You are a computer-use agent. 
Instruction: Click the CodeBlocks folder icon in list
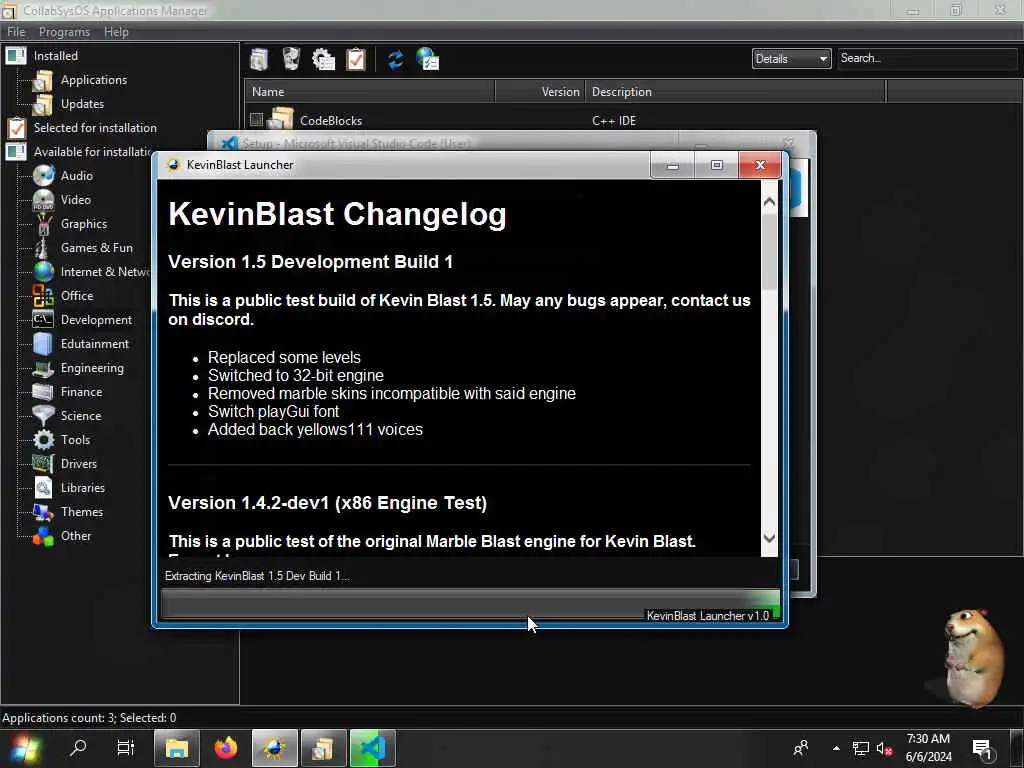click(282, 119)
